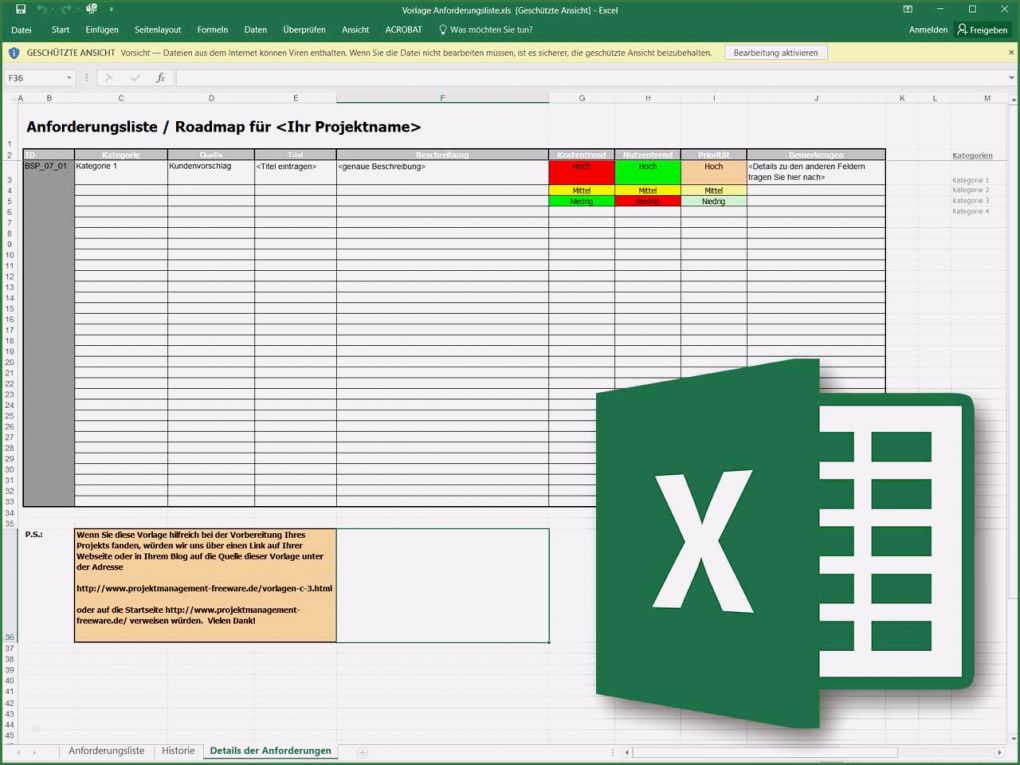
Task: Dismiss the Protected View warning bar
Action: pos(1011,52)
